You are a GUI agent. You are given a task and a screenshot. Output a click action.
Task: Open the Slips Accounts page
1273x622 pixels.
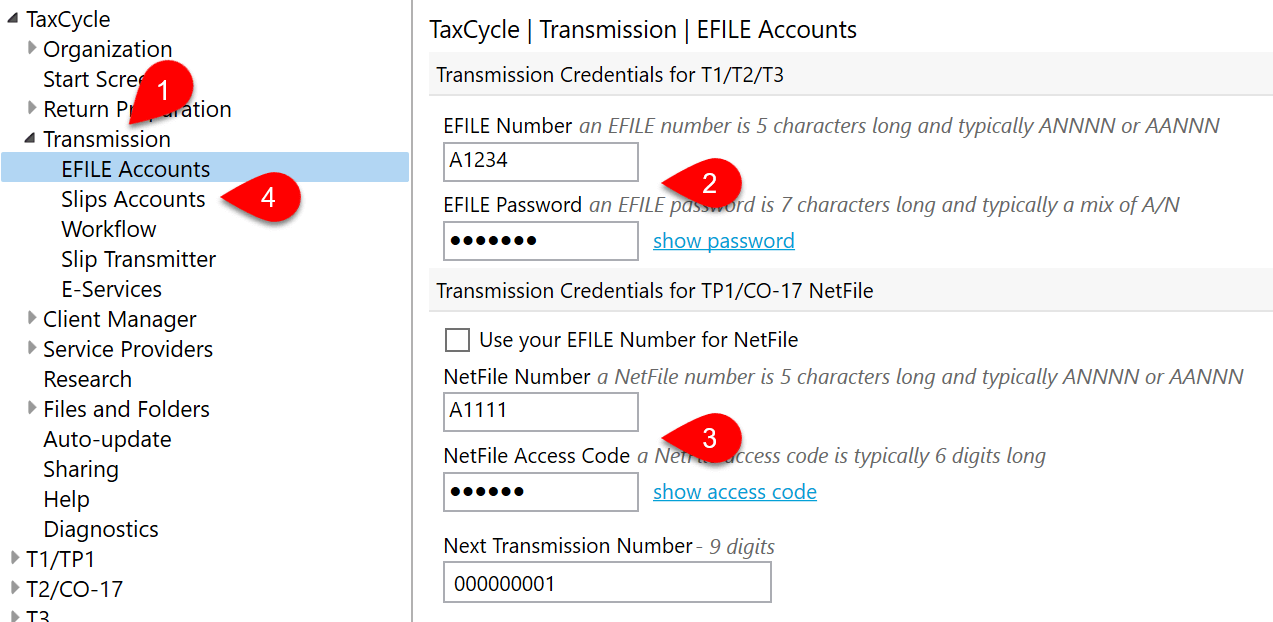133,199
